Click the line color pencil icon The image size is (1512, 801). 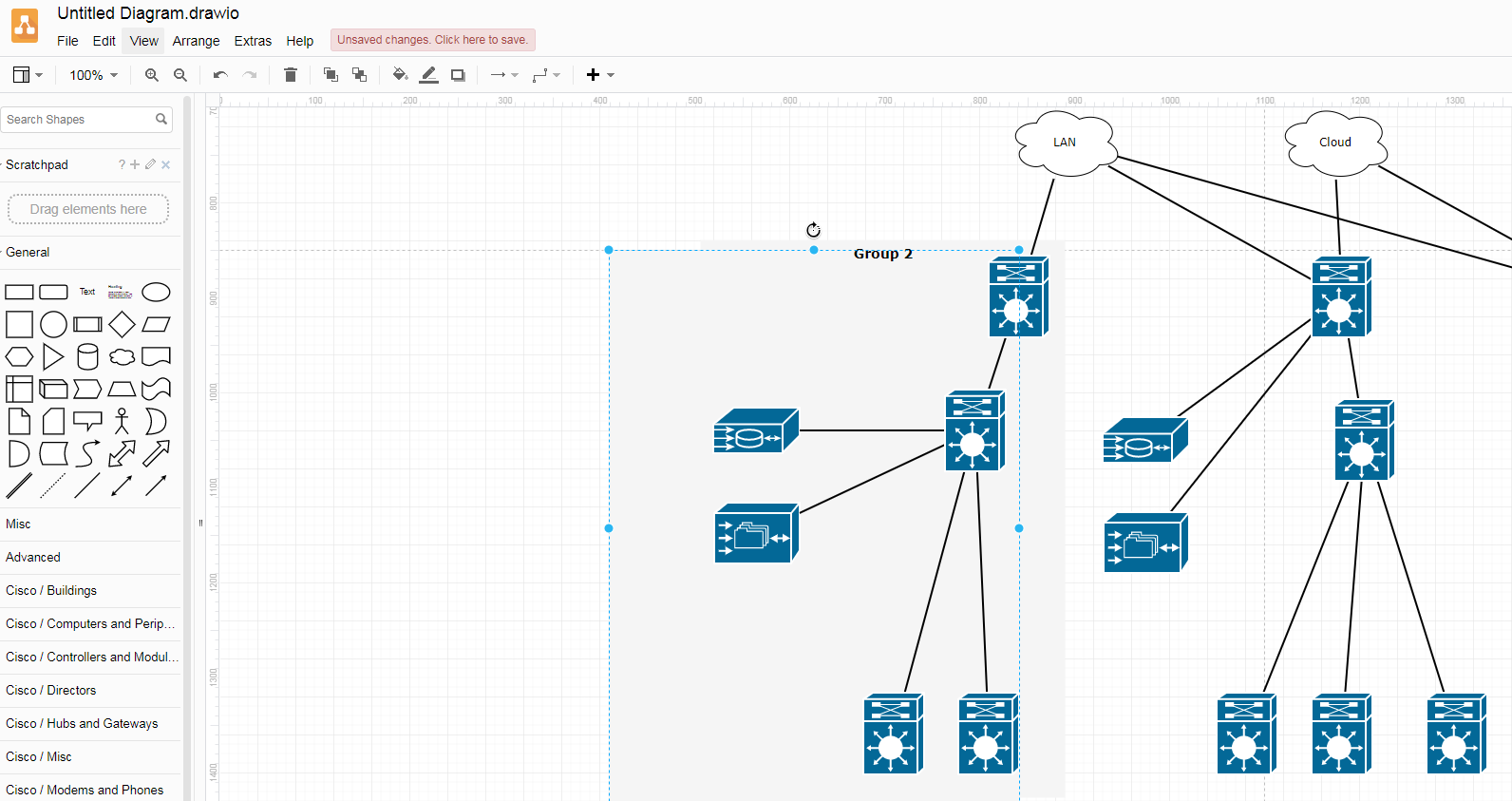tap(429, 75)
